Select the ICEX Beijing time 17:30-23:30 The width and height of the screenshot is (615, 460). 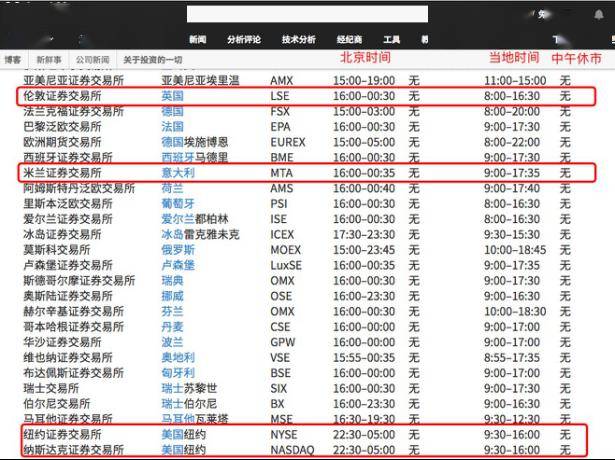(x=364, y=235)
